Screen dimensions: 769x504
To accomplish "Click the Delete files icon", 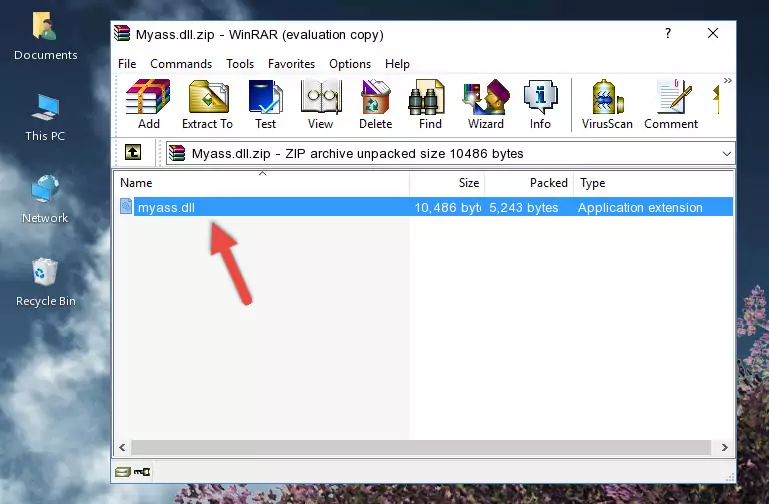I will coord(375,104).
